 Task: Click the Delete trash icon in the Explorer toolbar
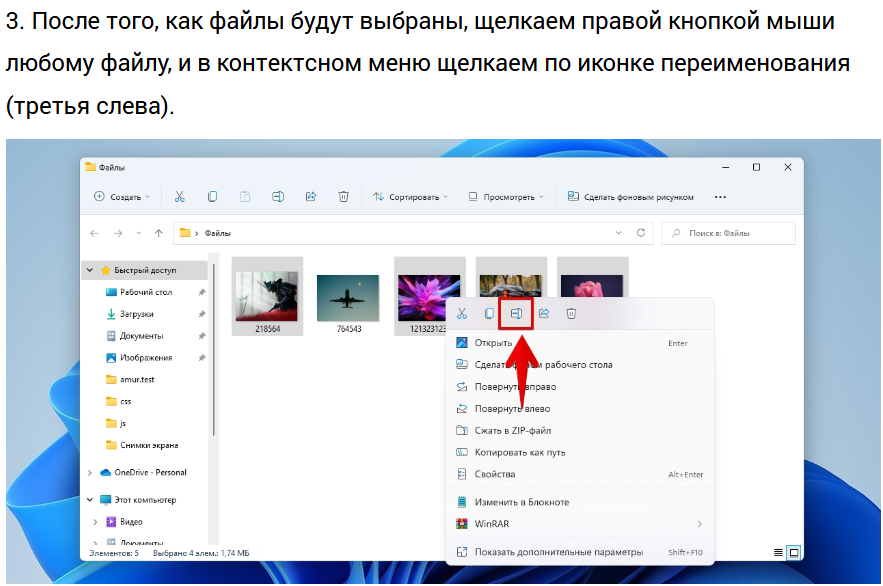(344, 196)
